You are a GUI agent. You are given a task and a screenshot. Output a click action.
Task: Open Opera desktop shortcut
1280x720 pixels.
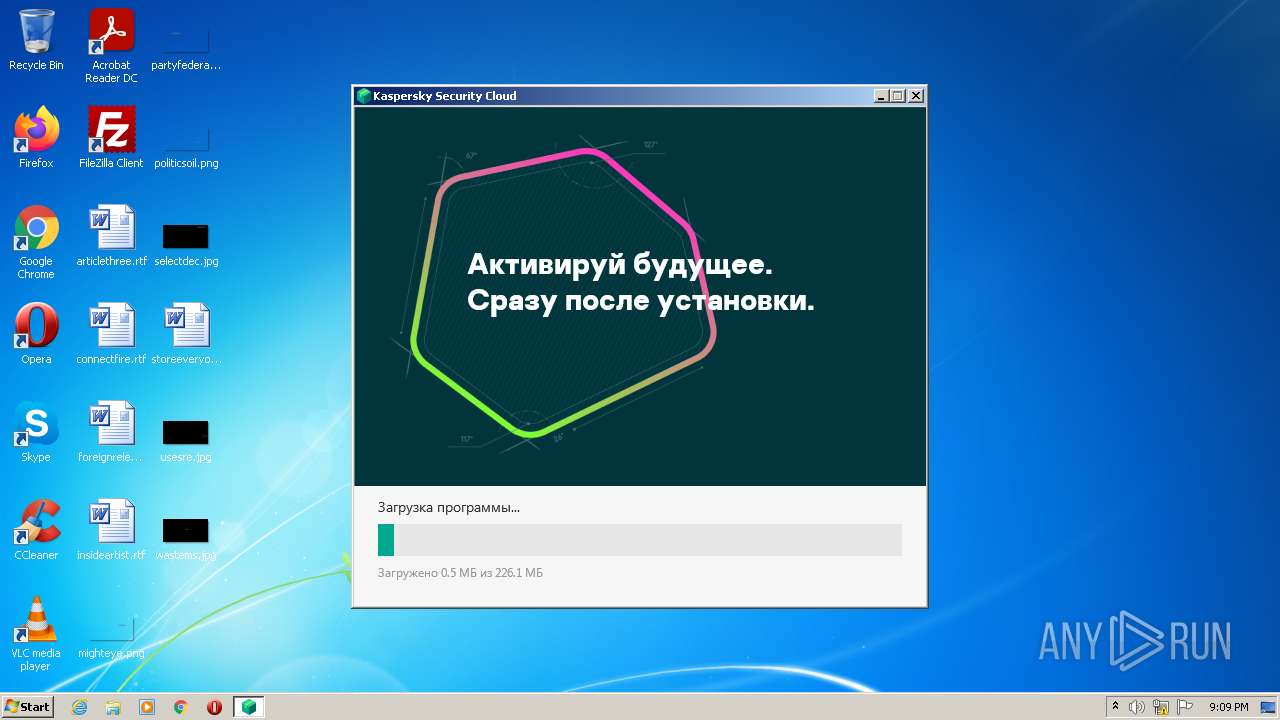point(36,334)
